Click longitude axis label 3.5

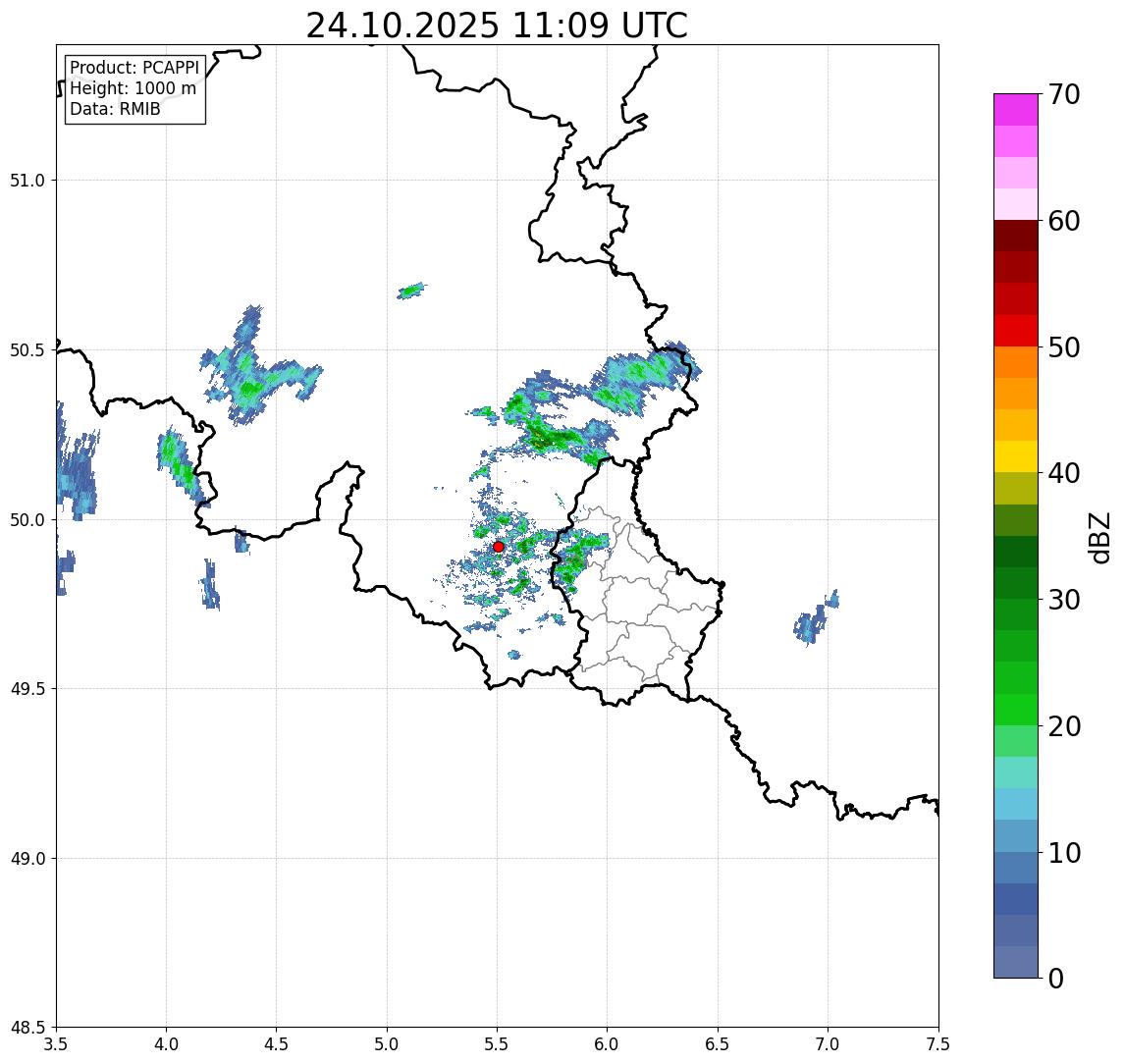56,1044
